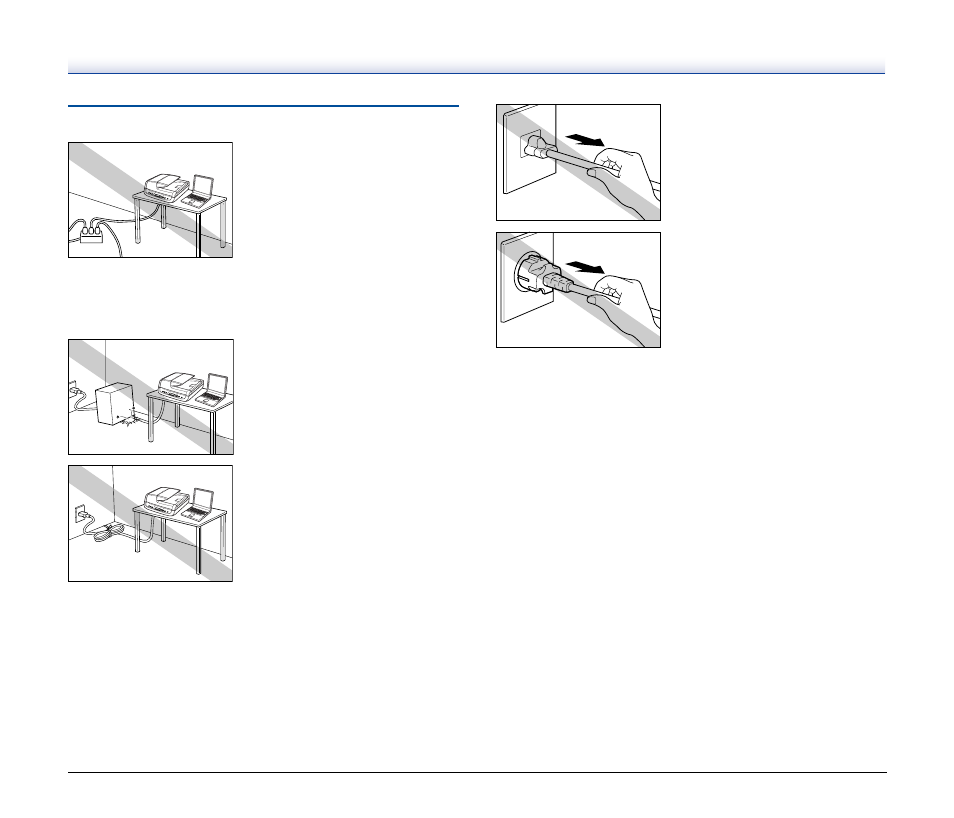
Task: Click the scanner in the bundled cord illustration
Action: (166, 500)
